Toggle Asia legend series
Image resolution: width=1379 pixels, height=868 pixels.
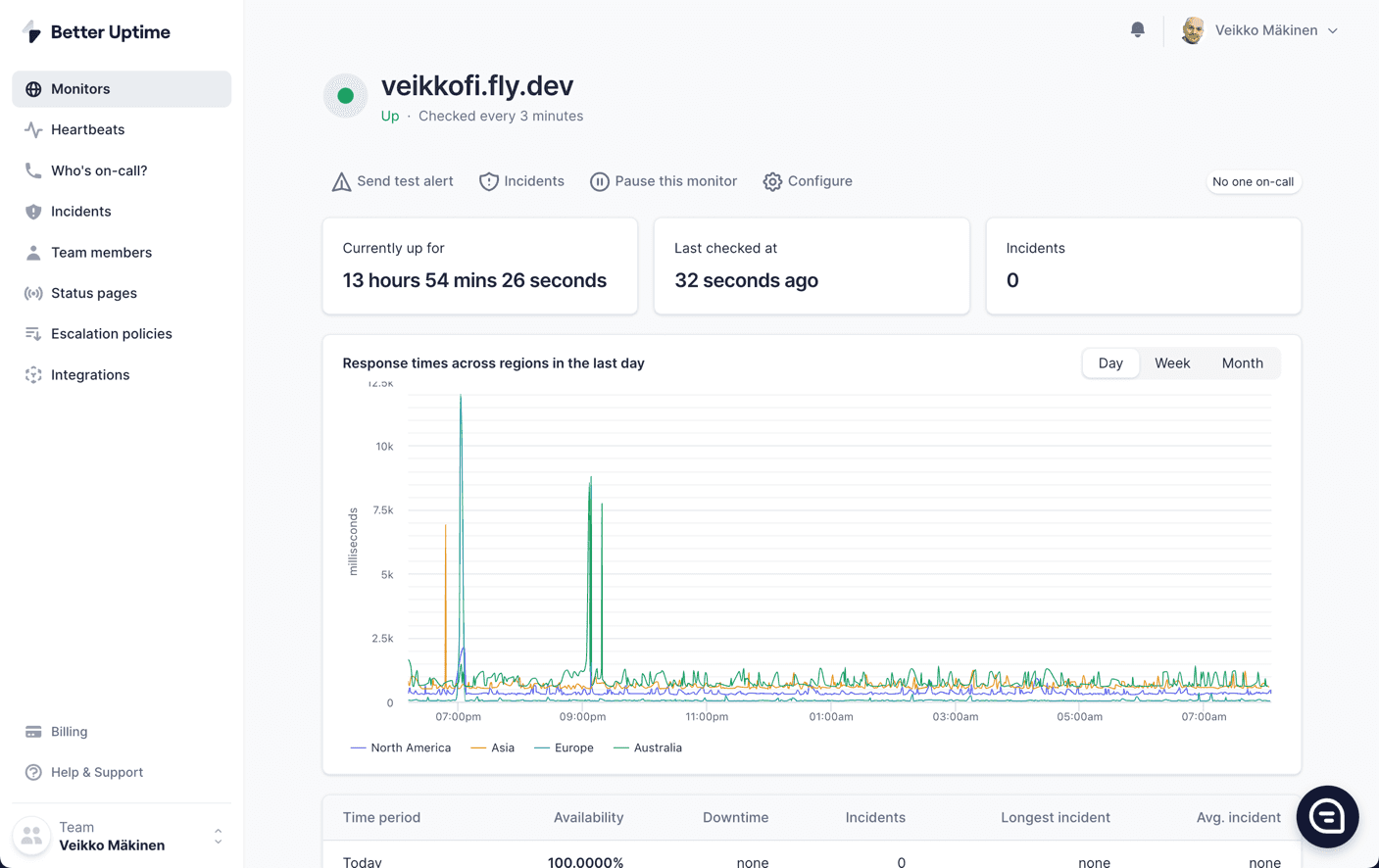[492, 748]
